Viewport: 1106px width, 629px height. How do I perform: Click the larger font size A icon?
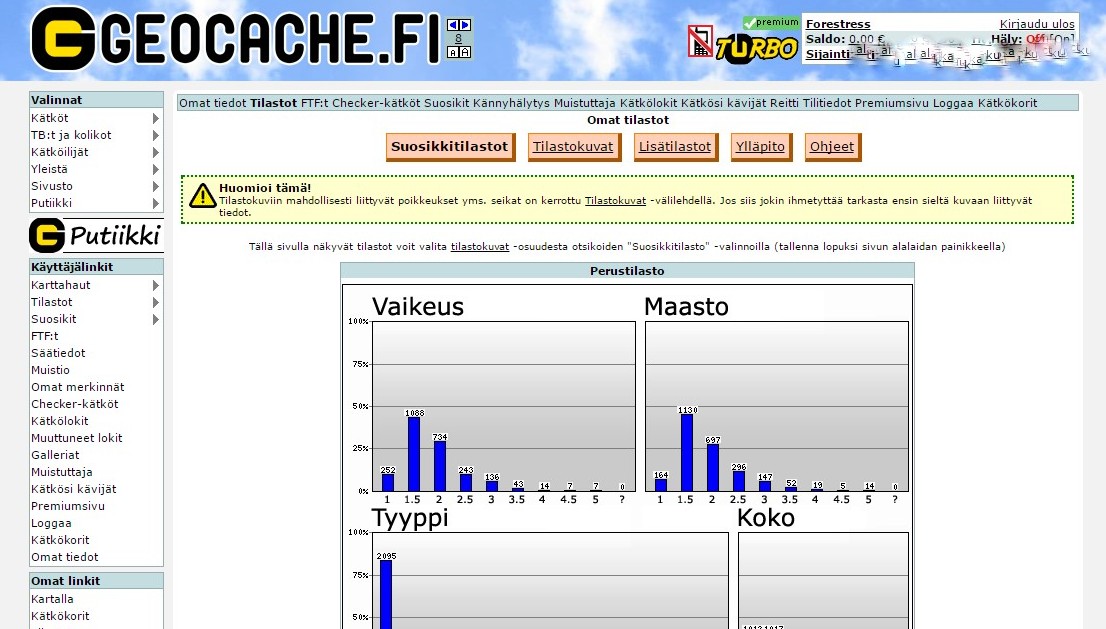tap(465, 52)
